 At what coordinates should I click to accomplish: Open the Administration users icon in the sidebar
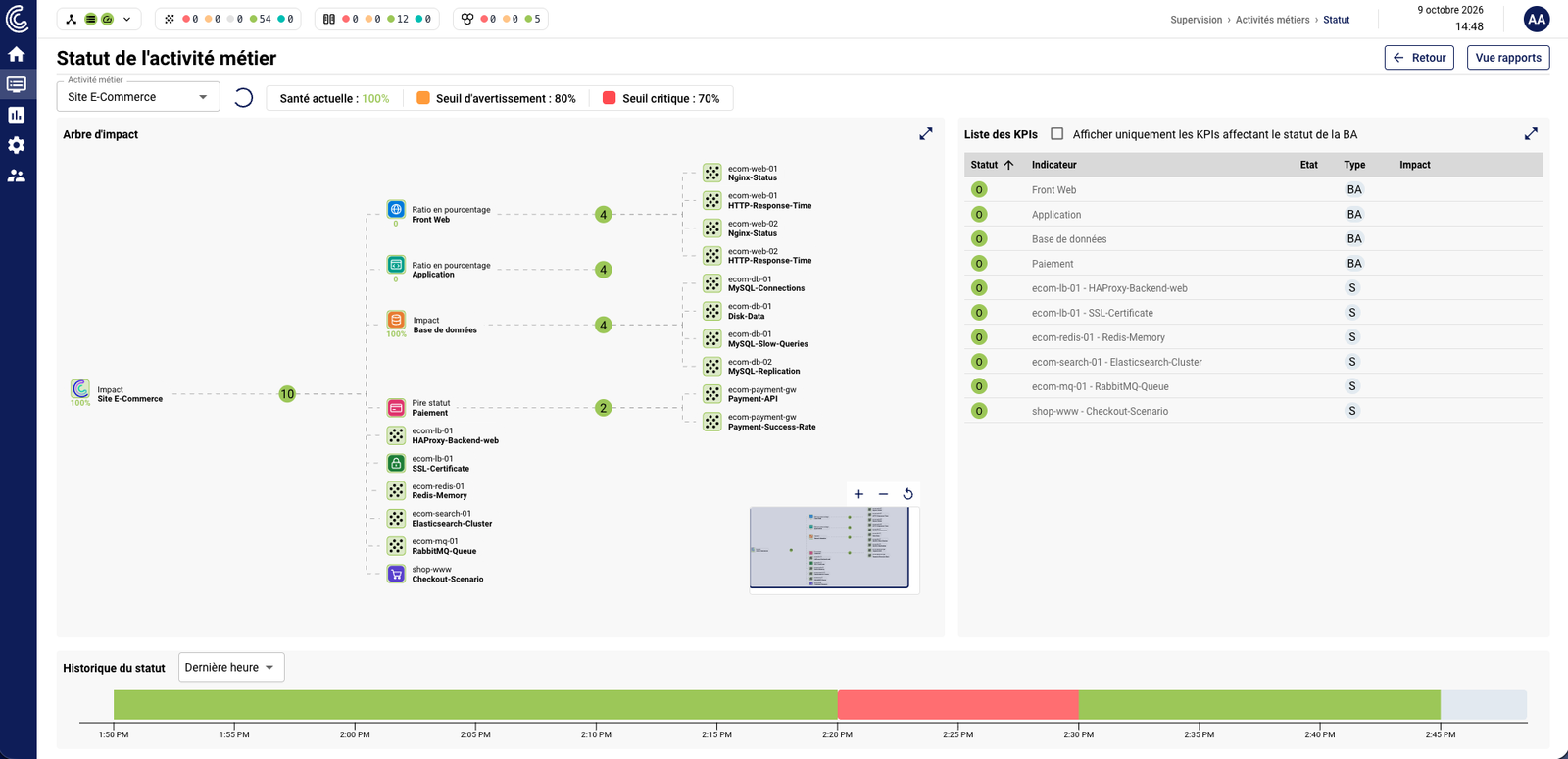tap(17, 176)
